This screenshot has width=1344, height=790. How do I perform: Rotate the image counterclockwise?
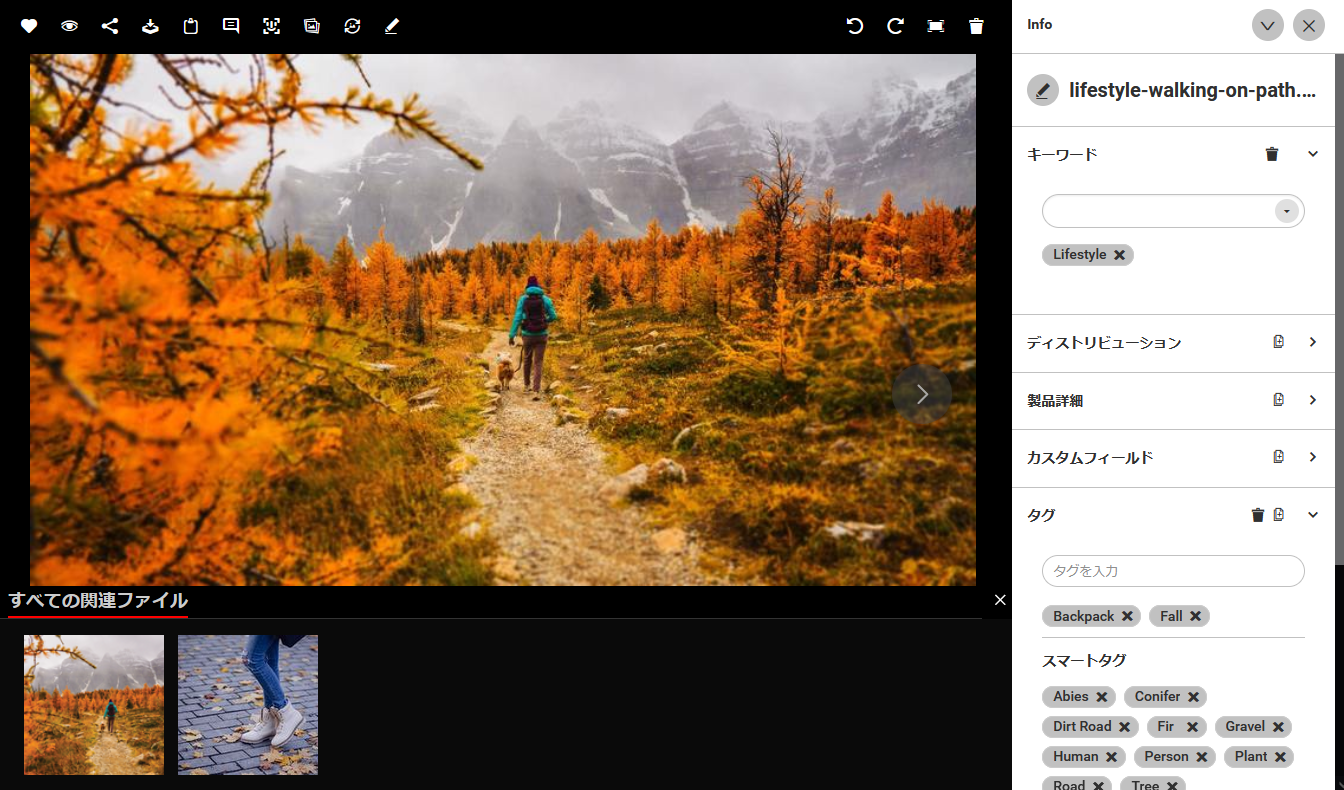point(855,26)
